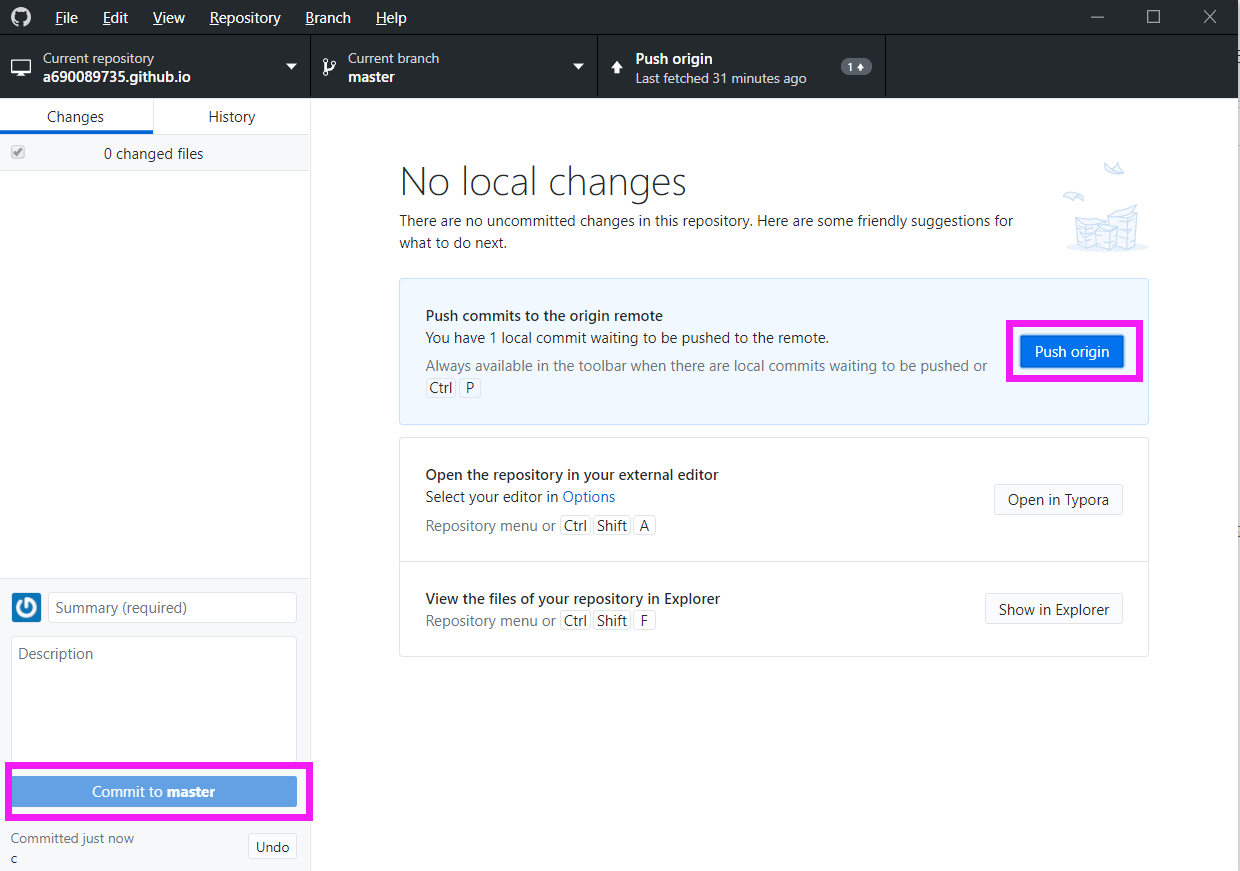The image size is (1240, 871).
Task: Click the Committed just now text
Action: pos(72,839)
